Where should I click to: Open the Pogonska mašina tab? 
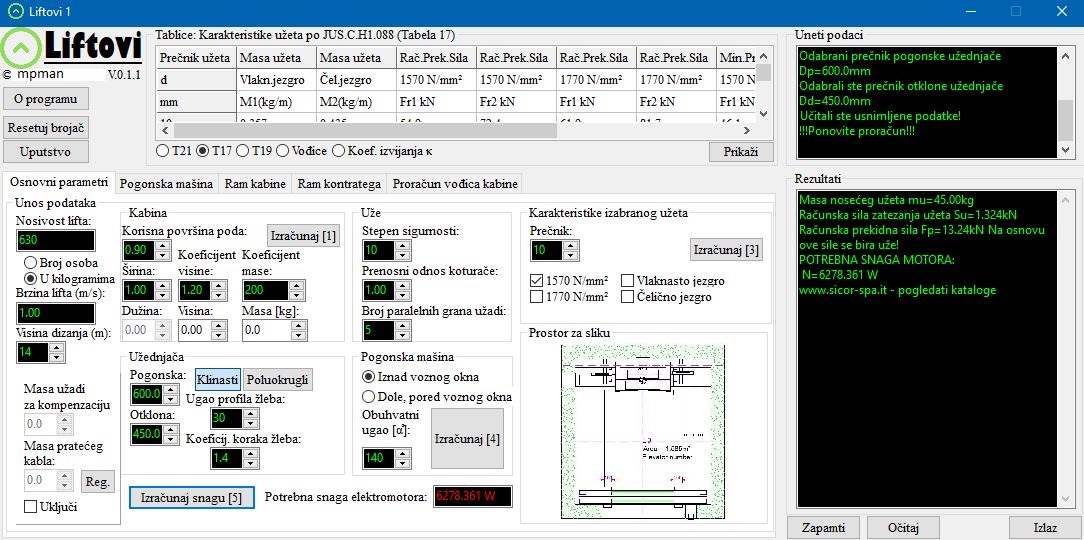166,184
